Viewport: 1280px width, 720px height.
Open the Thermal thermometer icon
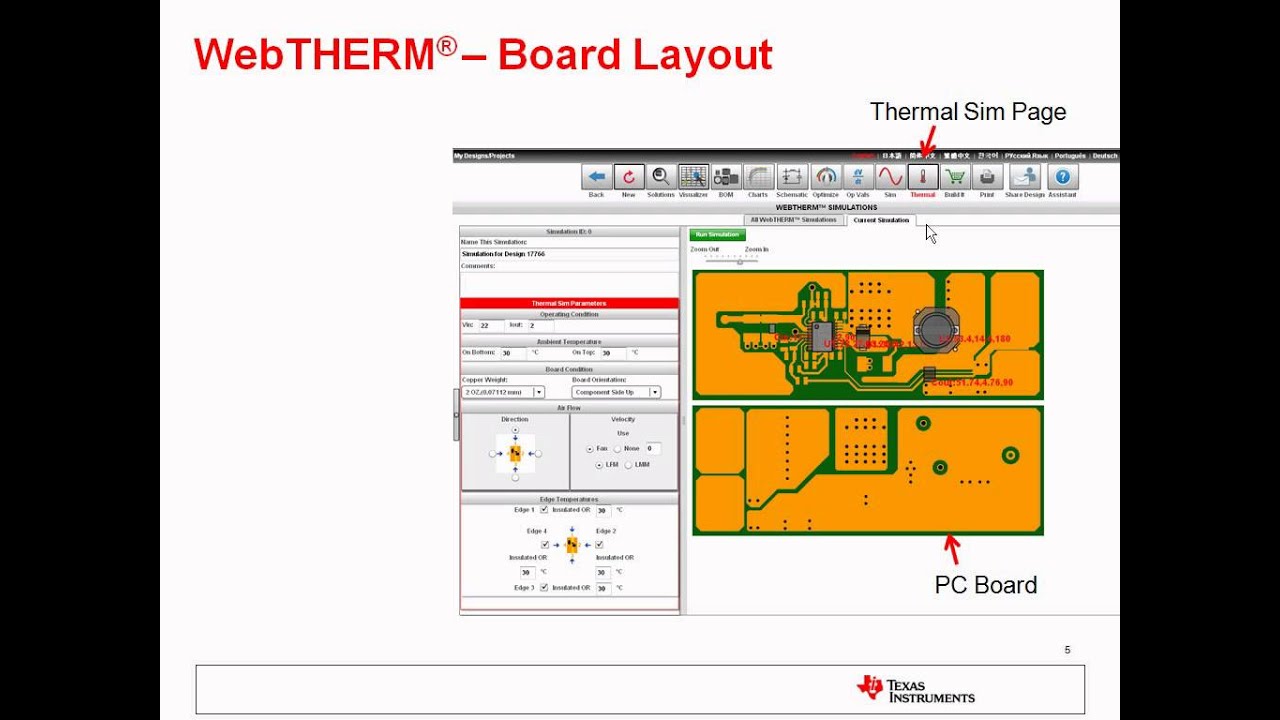click(922, 177)
